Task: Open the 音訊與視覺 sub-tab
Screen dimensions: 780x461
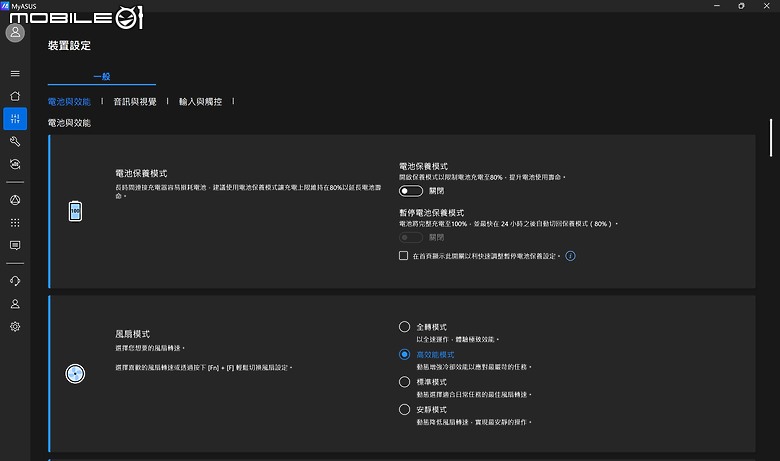Action: 135,102
